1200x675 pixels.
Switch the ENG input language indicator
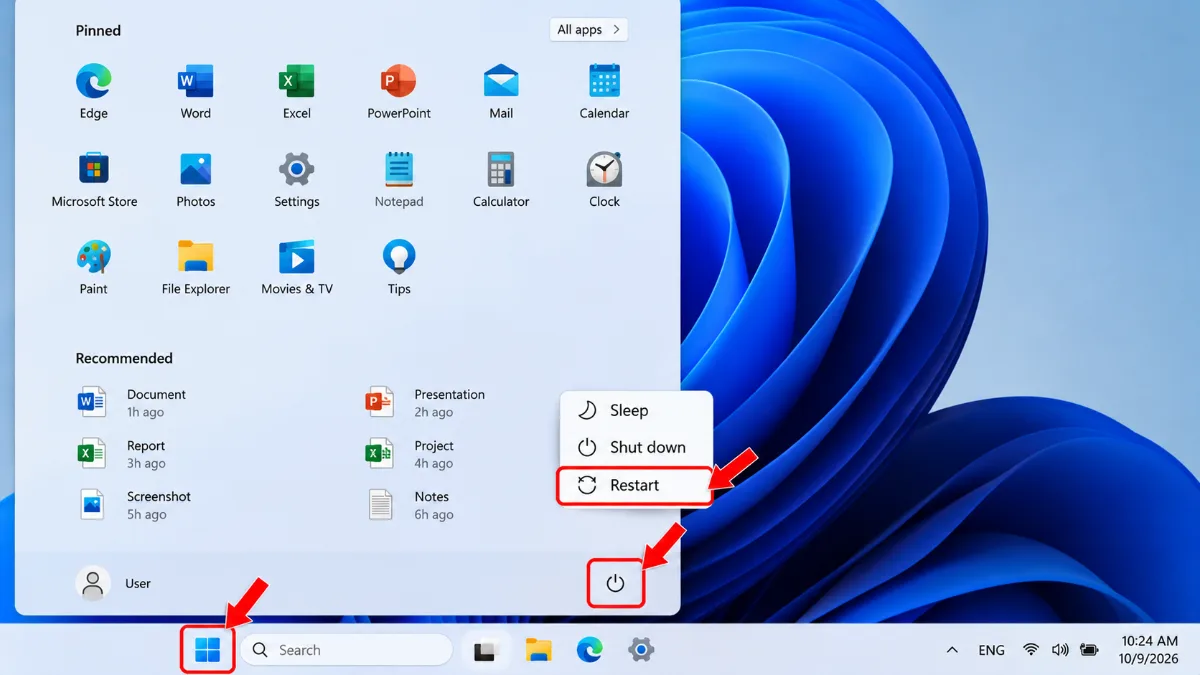coord(991,650)
